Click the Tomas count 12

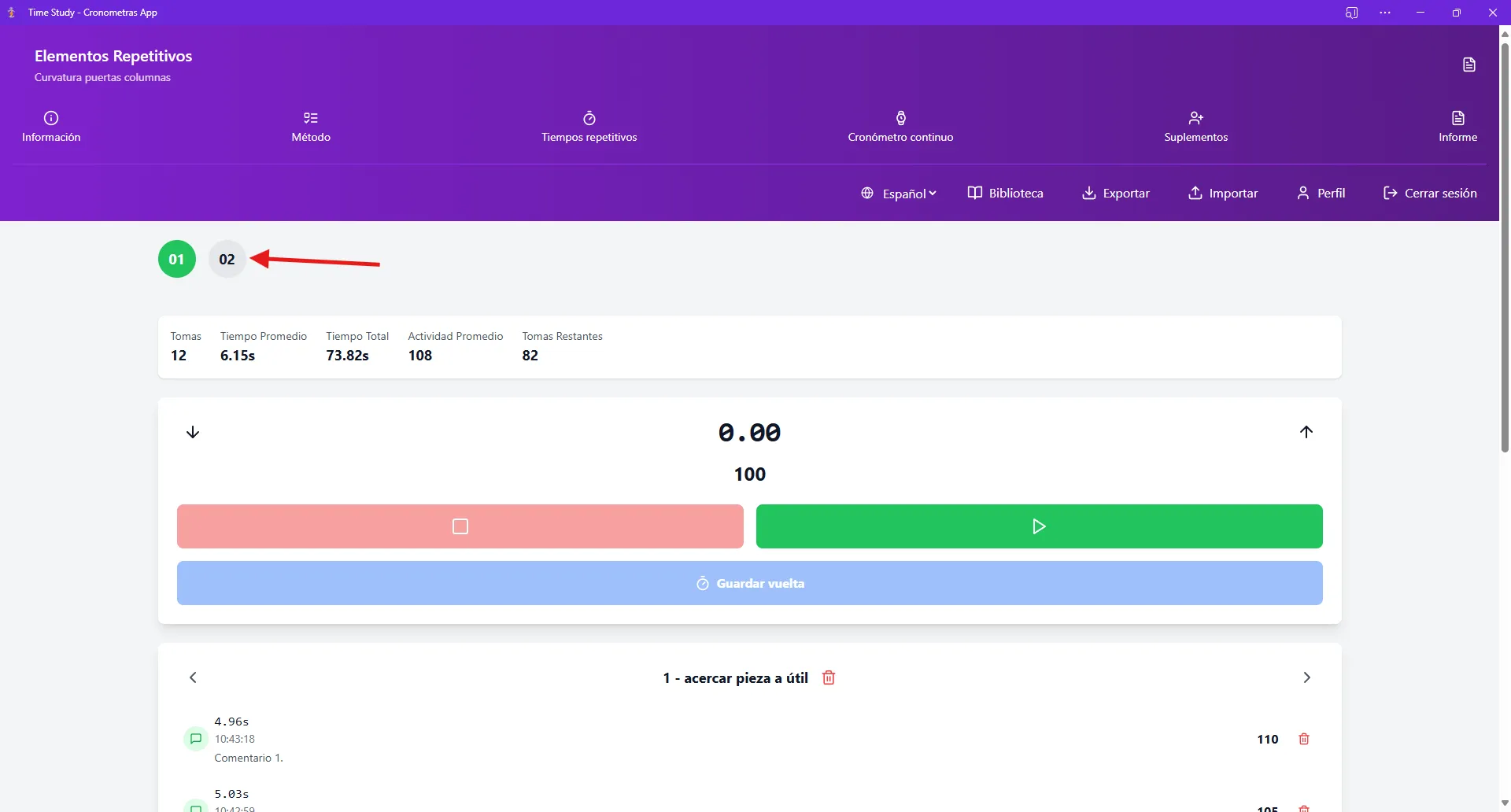coord(179,356)
